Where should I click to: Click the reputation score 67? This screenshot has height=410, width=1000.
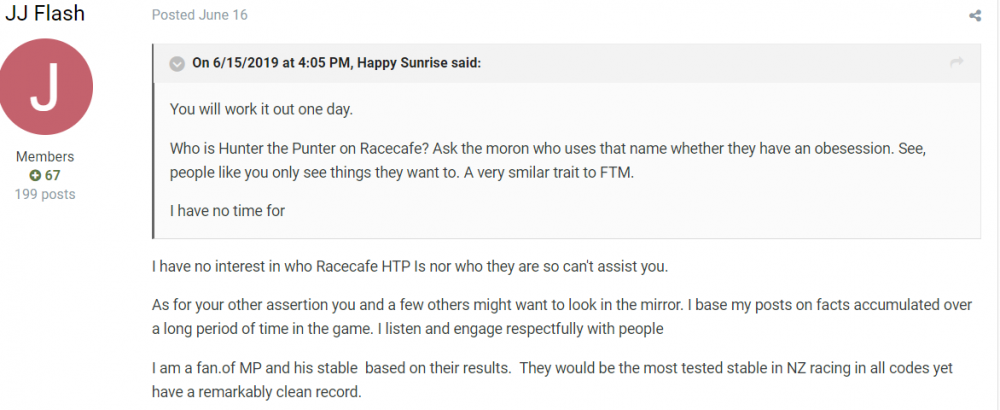tap(52, 175)
